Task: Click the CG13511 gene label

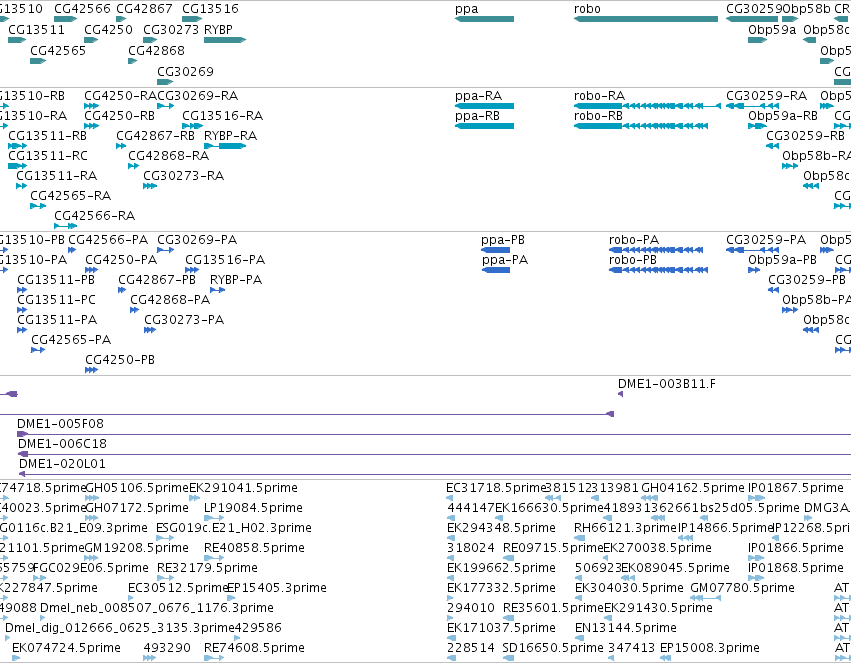Action: (36, 29)
